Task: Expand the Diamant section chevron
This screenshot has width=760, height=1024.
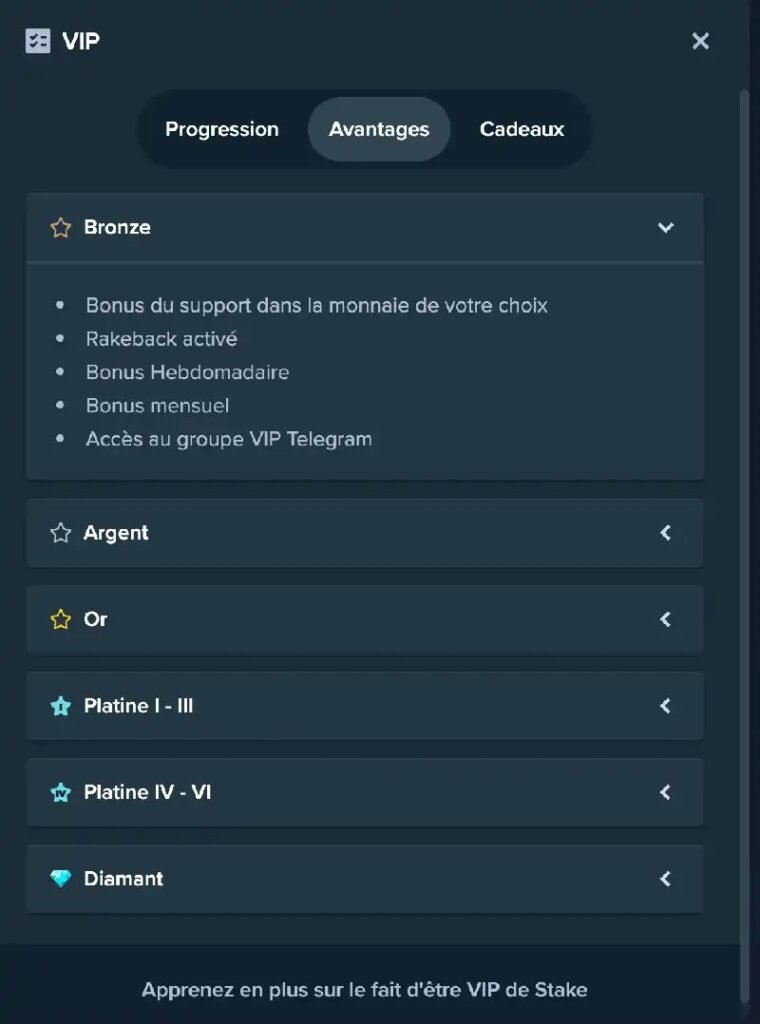Action: [x=665, y=879]
